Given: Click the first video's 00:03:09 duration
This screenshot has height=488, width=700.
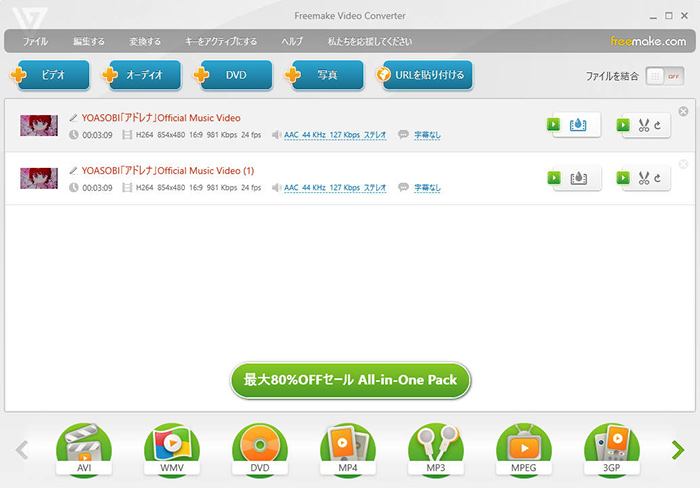Looking at the screenshot, I should (x=97, y=135).
